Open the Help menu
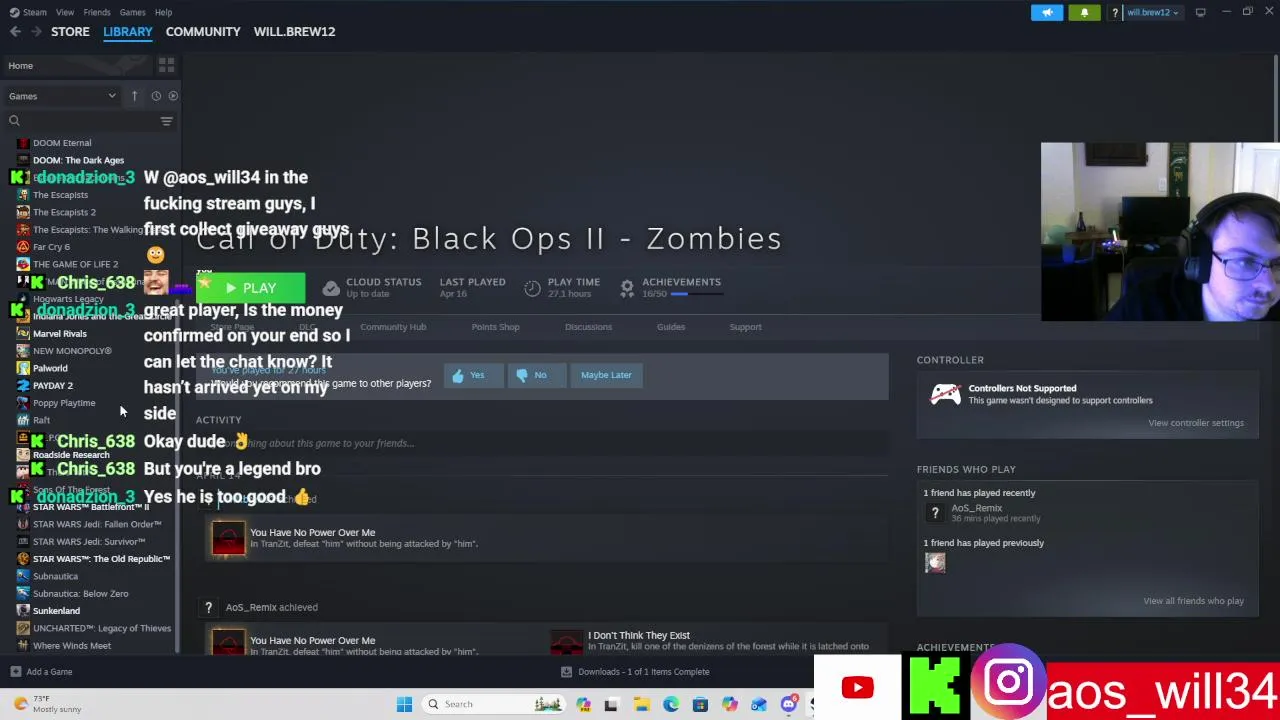1280x720 pixels. (164, 12)
